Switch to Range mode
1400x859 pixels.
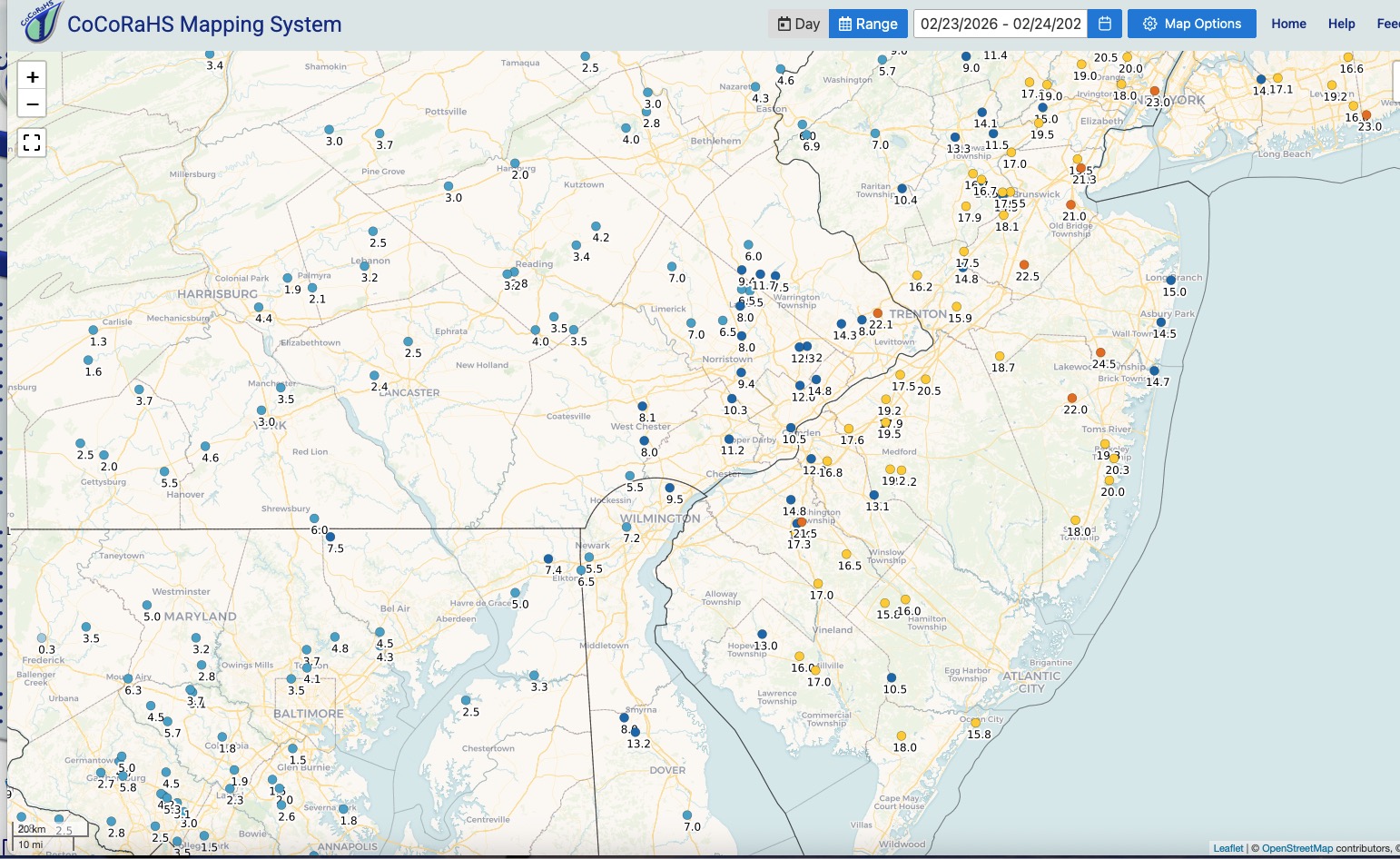pyautogui.click(x=868, y=24)
